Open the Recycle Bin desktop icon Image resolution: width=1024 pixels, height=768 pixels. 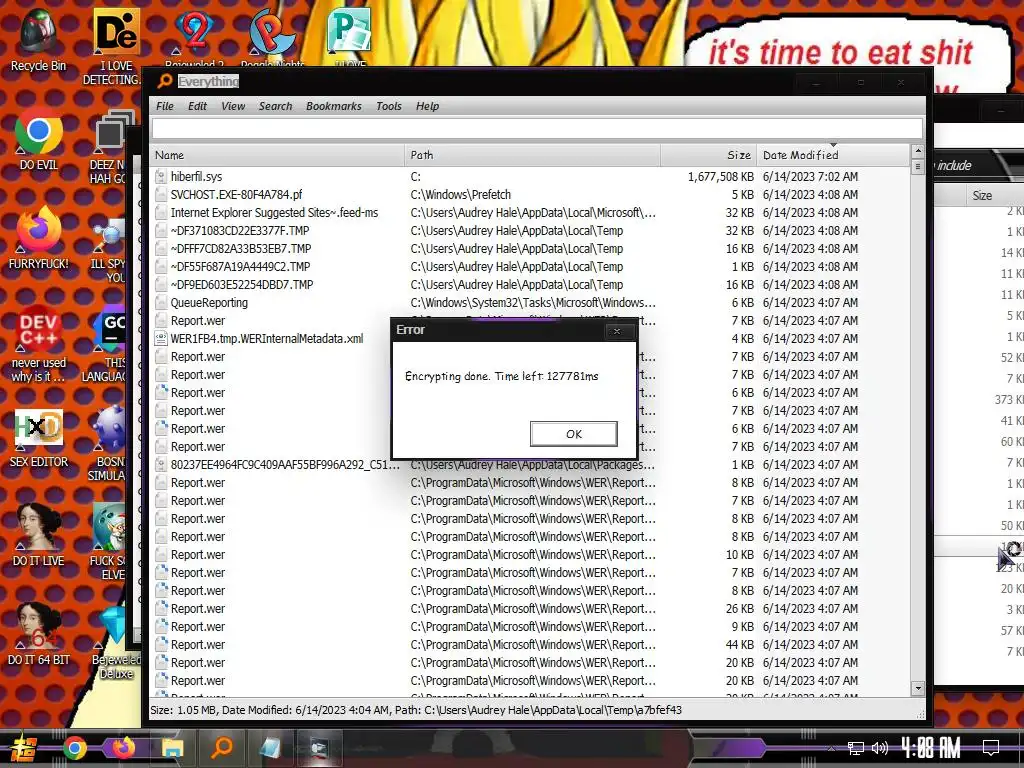38,40
